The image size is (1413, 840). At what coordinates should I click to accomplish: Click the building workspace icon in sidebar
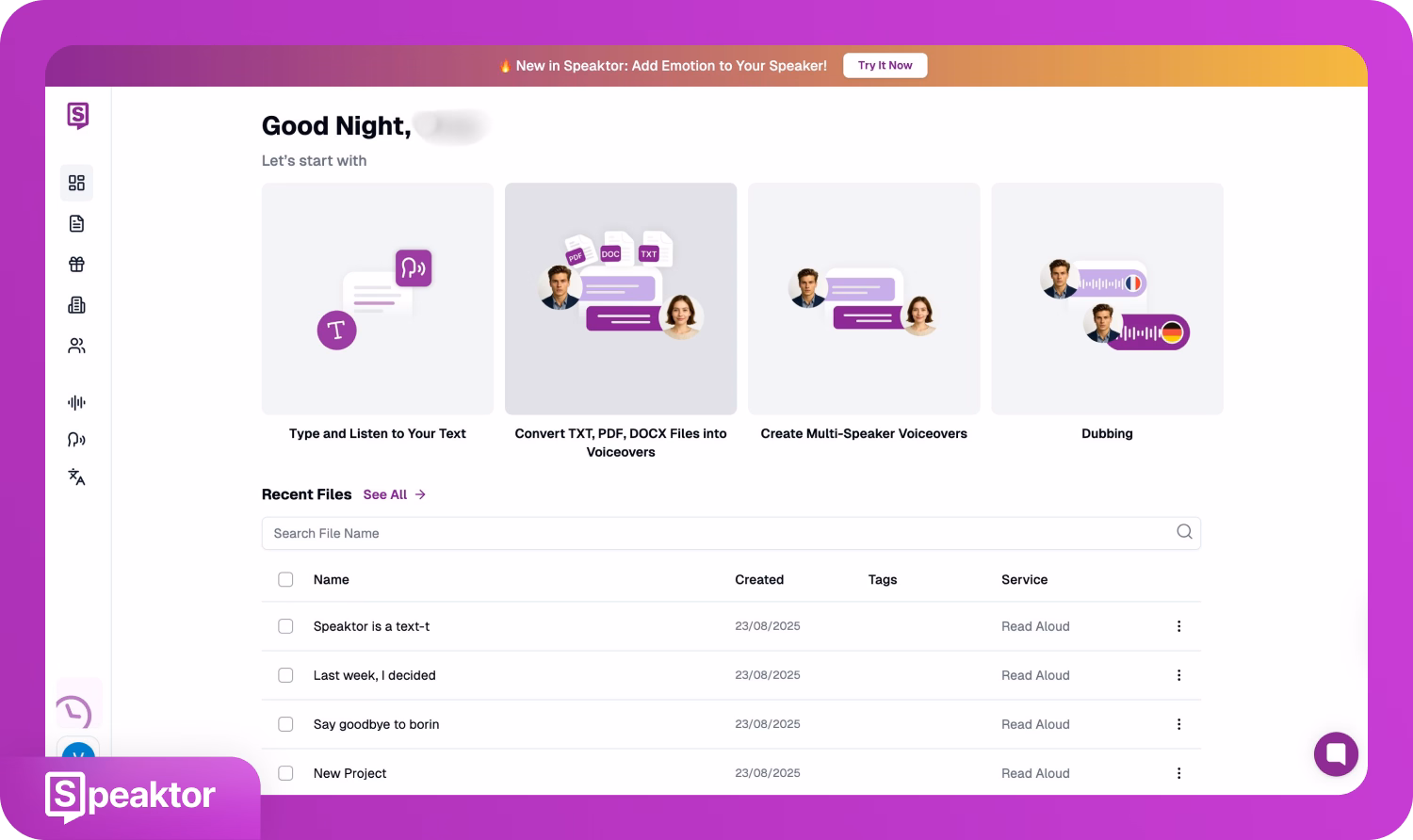76,305
